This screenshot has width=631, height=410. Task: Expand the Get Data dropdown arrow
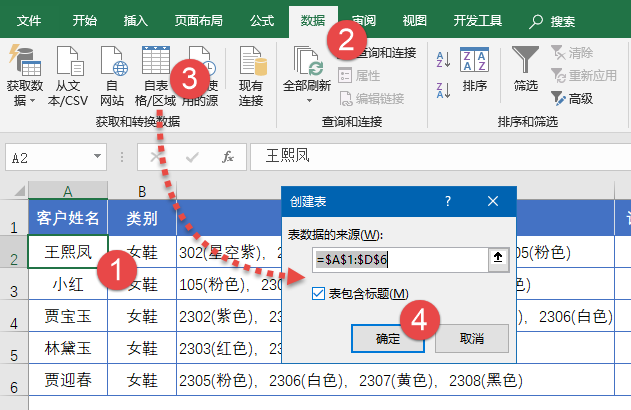(33, 100)
